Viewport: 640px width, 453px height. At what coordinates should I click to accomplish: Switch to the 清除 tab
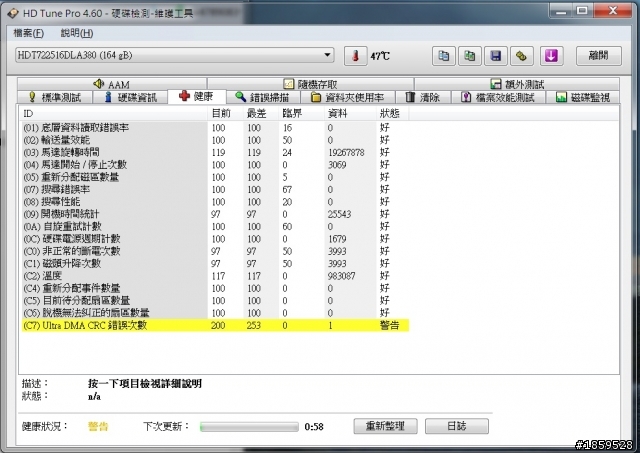423,97
